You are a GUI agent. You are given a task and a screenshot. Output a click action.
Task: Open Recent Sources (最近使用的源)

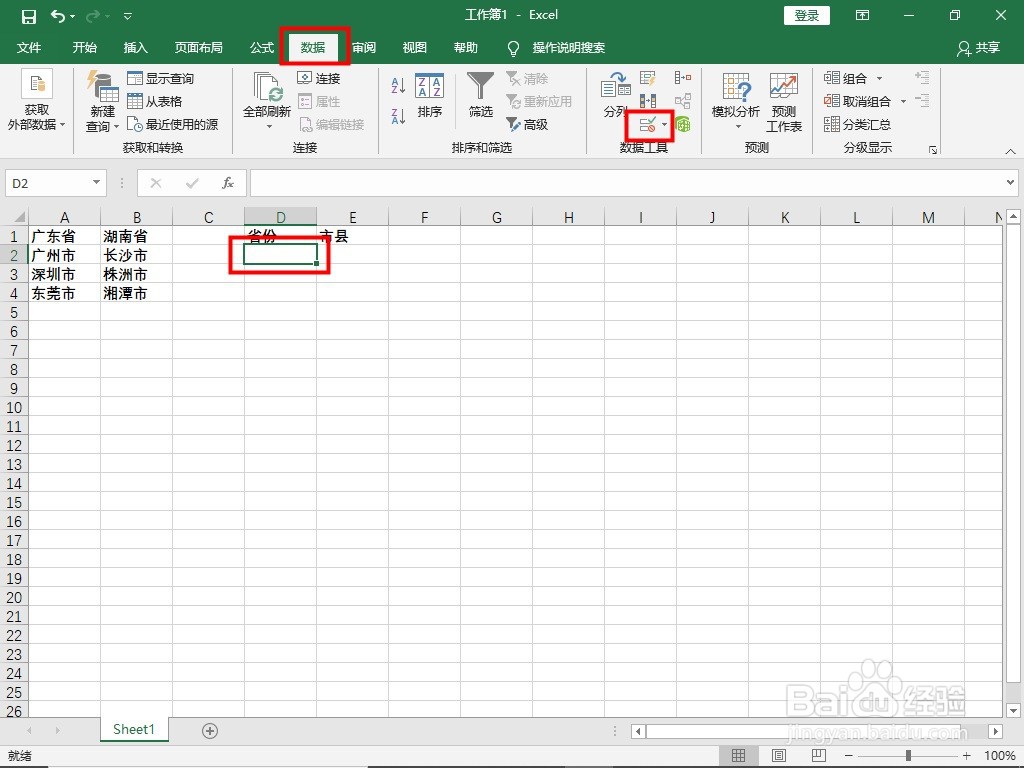click(x=172, y=124)
